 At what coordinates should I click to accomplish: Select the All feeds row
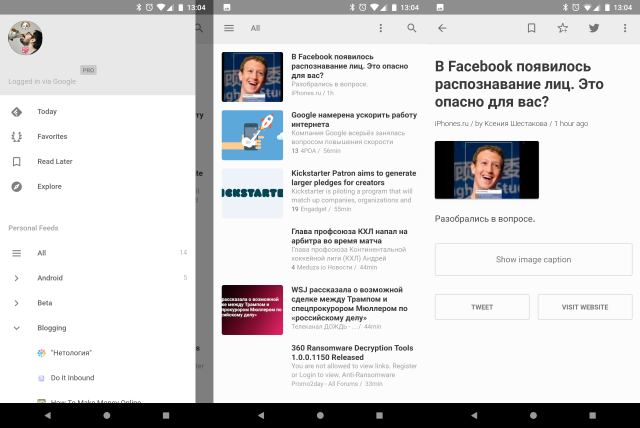[x=98, y=253]
